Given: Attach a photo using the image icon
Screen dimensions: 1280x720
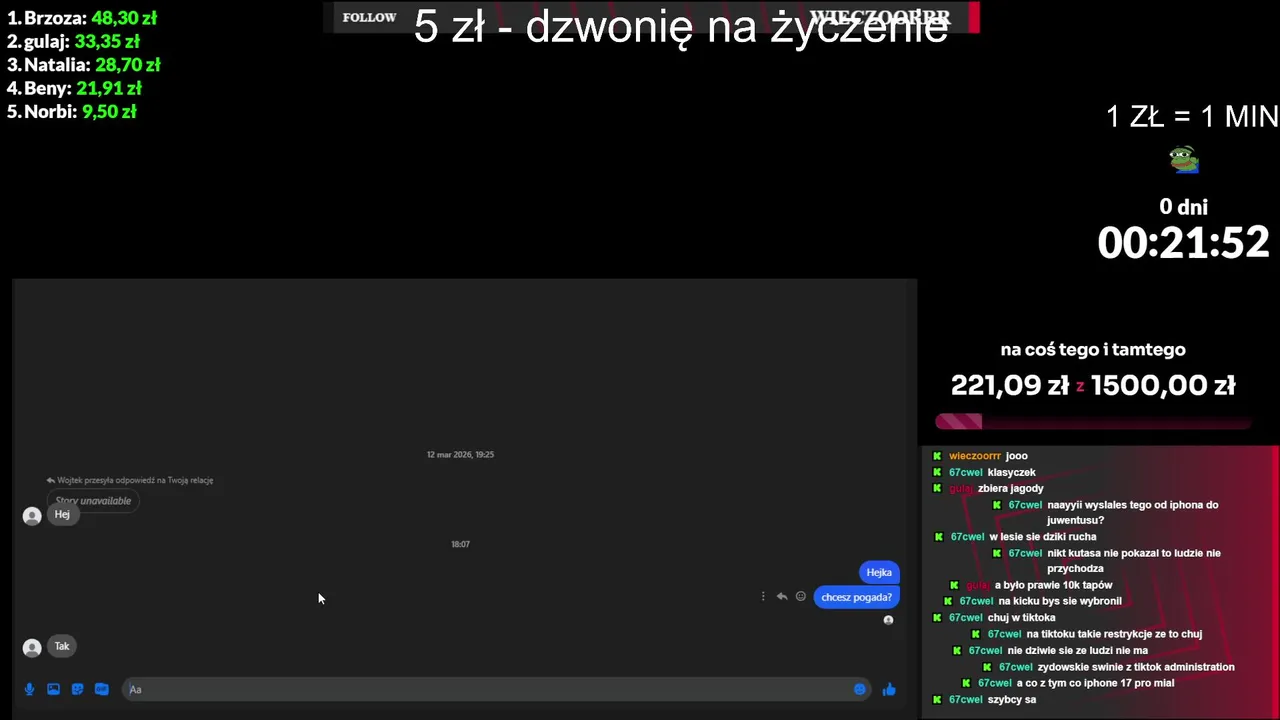Looking at the screenshot, I should [53, 689].
